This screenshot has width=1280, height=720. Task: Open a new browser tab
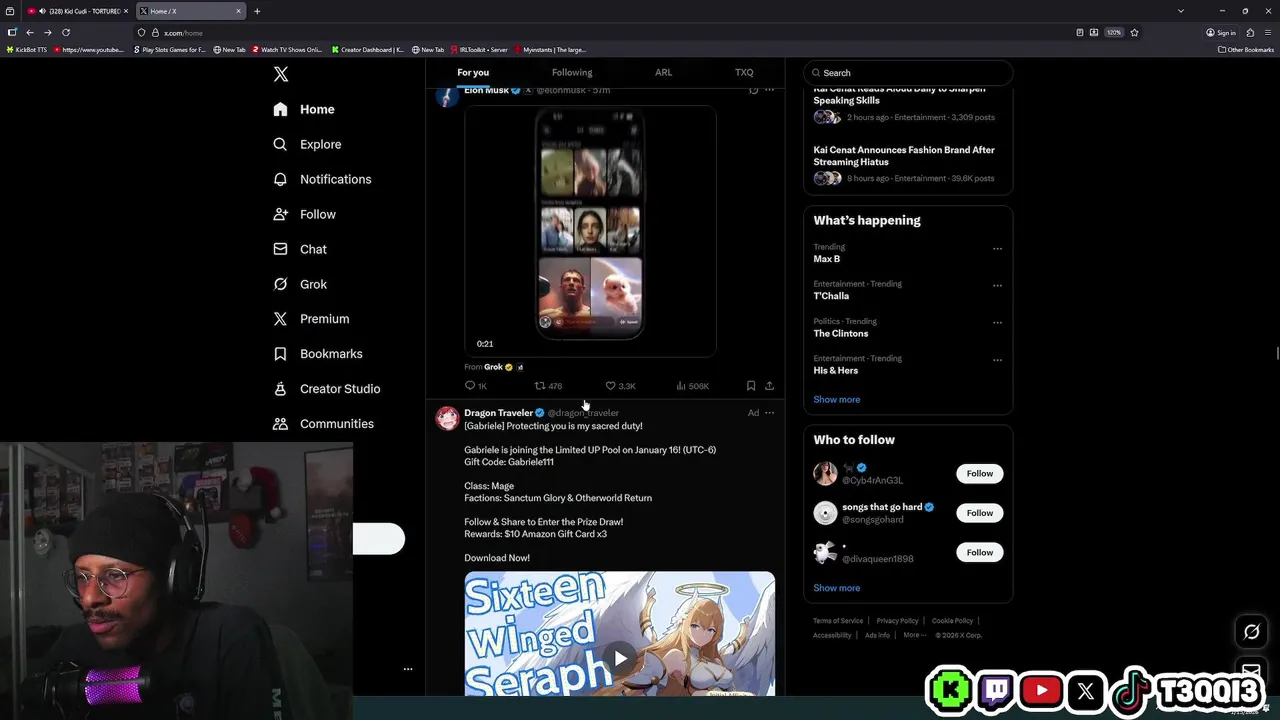257,11
